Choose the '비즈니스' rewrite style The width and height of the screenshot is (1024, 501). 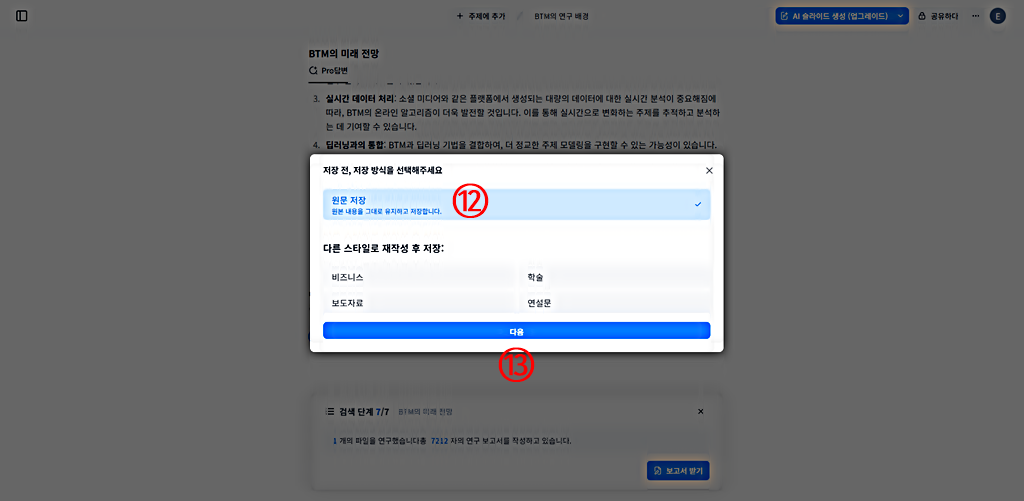(418, 277)
